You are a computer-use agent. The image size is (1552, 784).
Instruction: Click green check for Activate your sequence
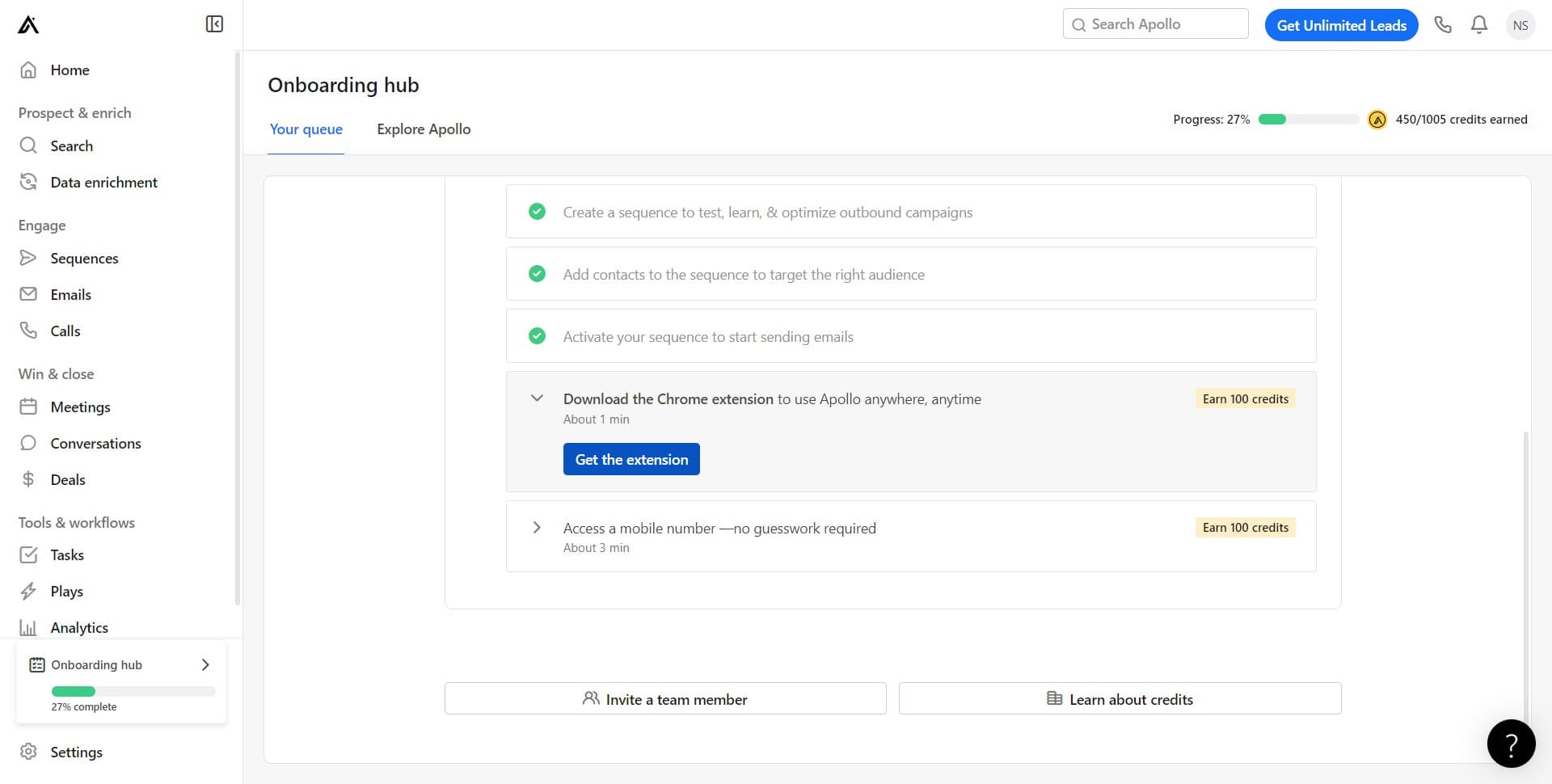point(537,336)
